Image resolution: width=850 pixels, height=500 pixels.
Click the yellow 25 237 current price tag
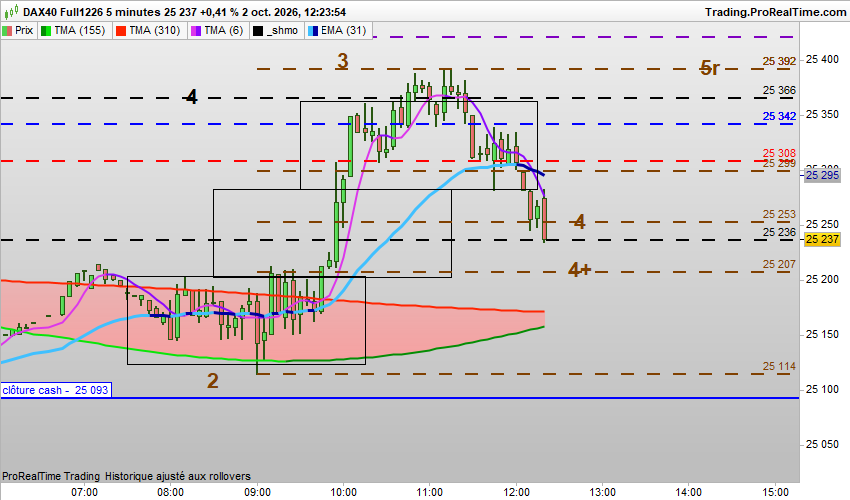point(822,239)
